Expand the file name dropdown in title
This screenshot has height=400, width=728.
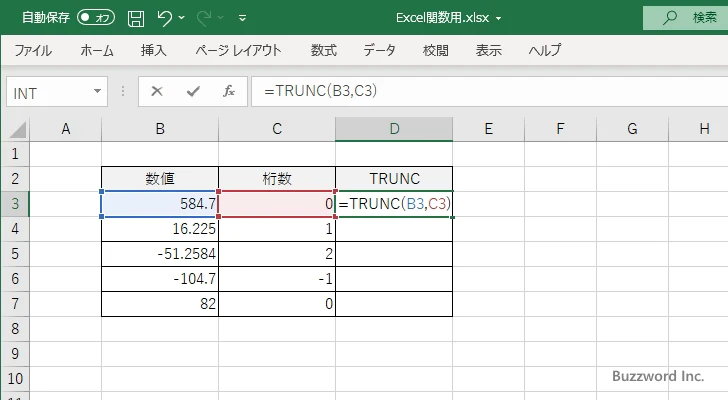(499, 18)
